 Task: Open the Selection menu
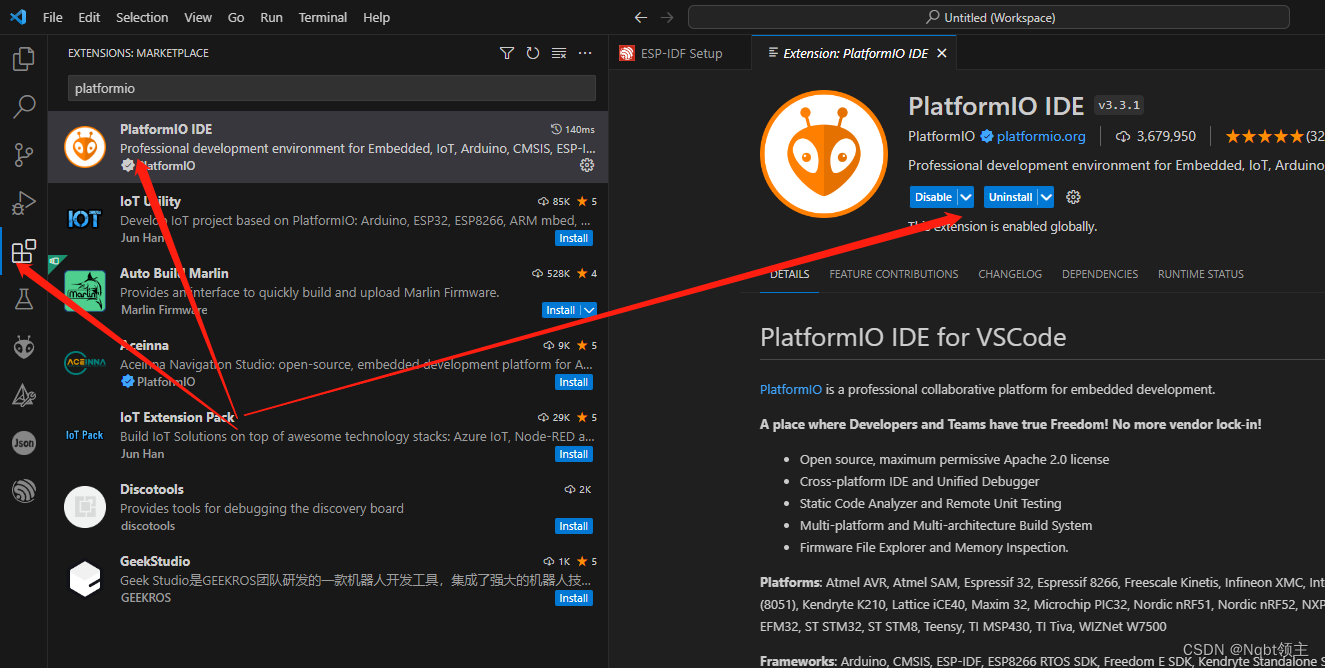pos(142,17)
